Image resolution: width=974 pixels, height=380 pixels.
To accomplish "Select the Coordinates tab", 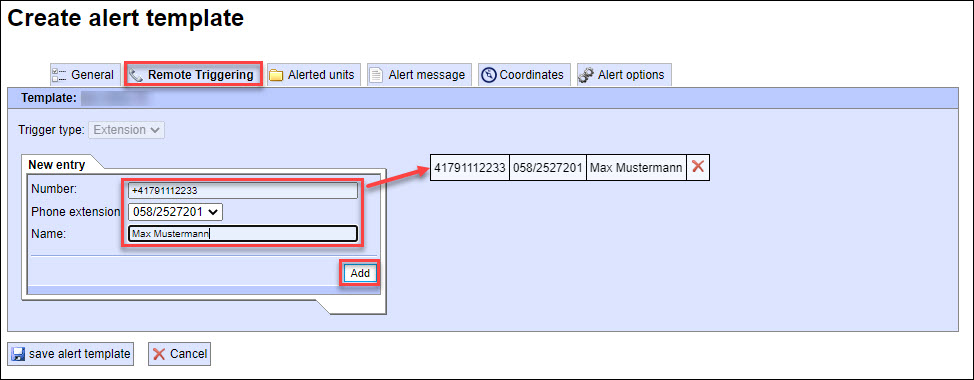I will [x=524, y=75].
